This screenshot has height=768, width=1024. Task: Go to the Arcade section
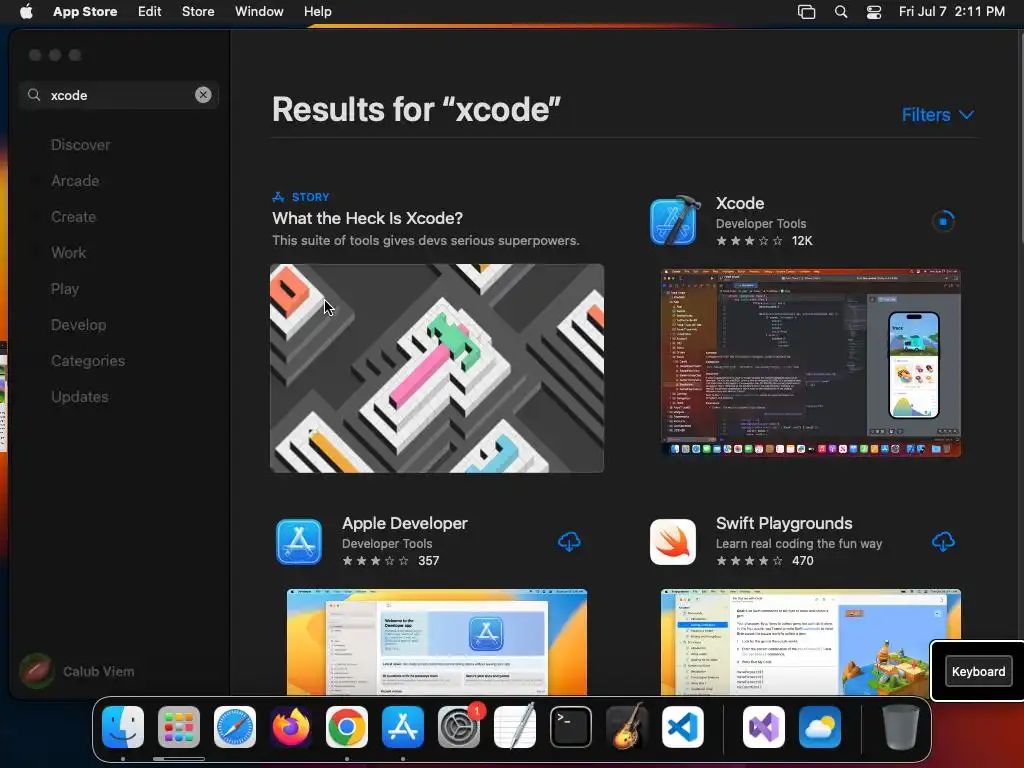coord(75,181)
